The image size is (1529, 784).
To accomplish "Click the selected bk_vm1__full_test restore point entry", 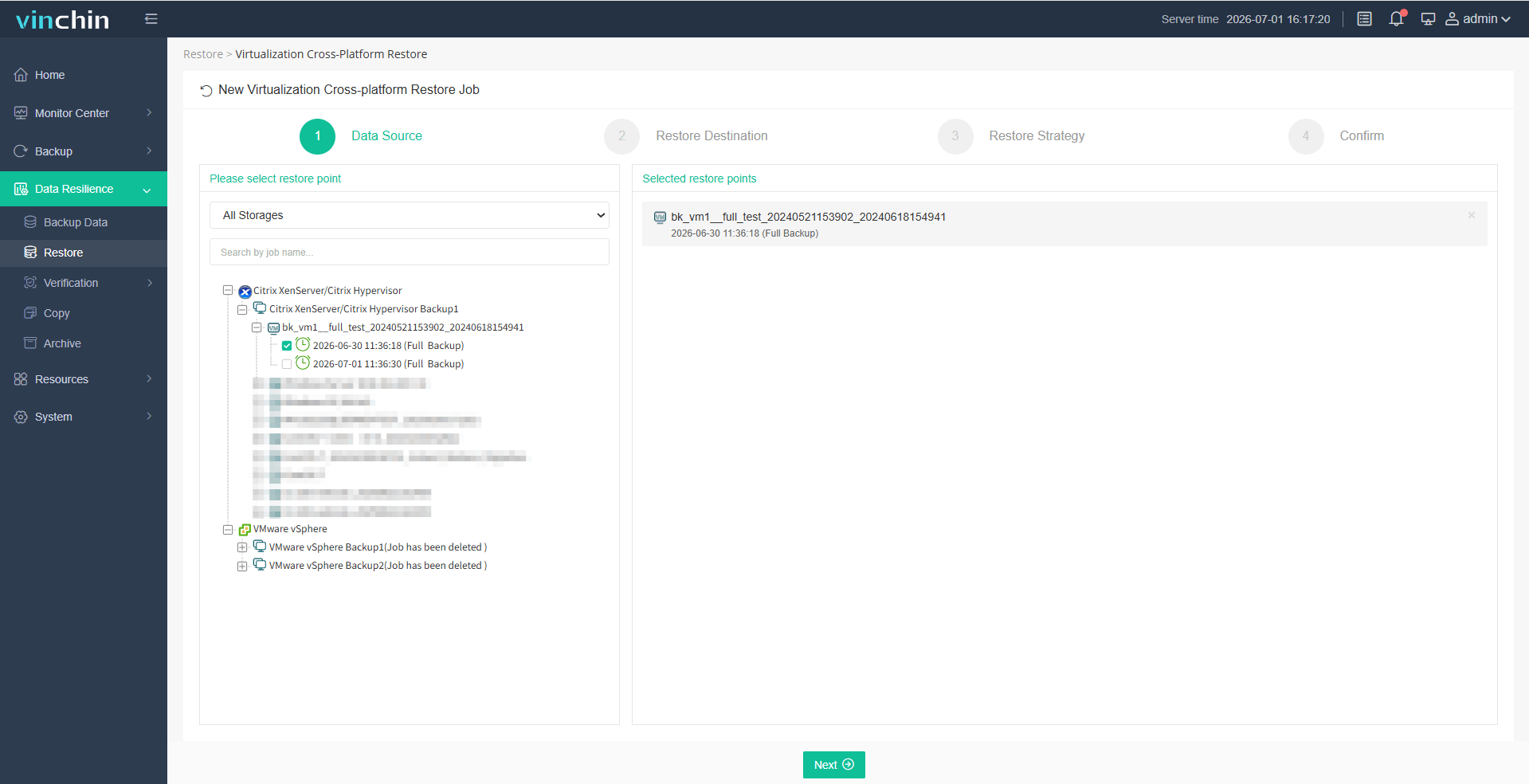I will pyautogui.click(x=1064, y=224).
